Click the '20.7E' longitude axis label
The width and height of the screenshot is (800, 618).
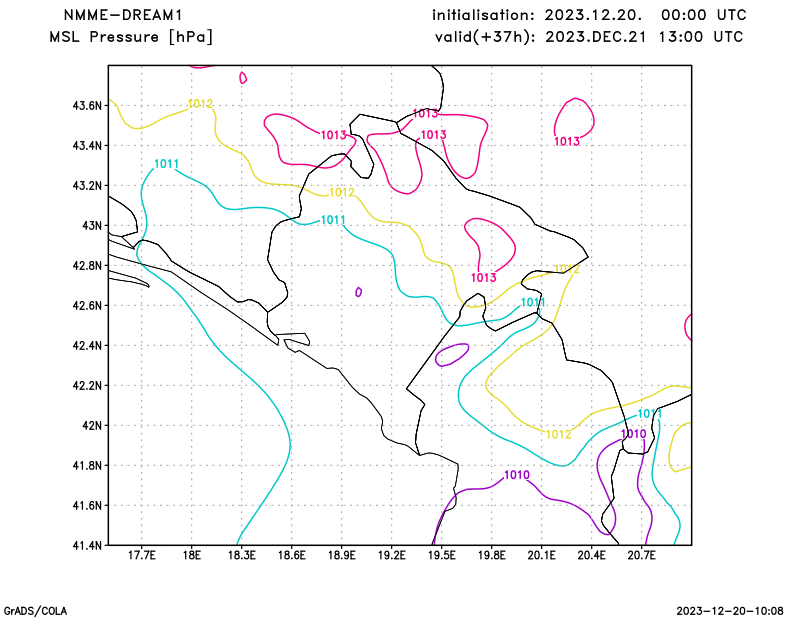[x=642, y=555]
